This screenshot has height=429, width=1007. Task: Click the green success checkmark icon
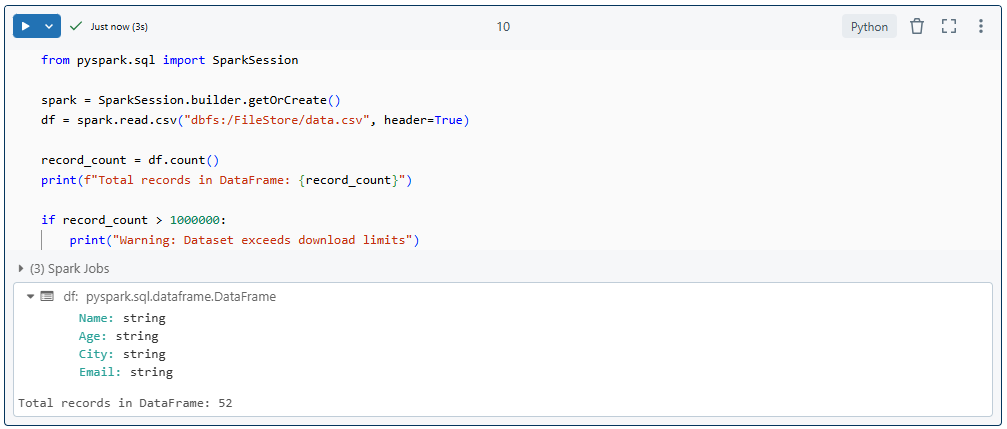(x=76, y=27)
